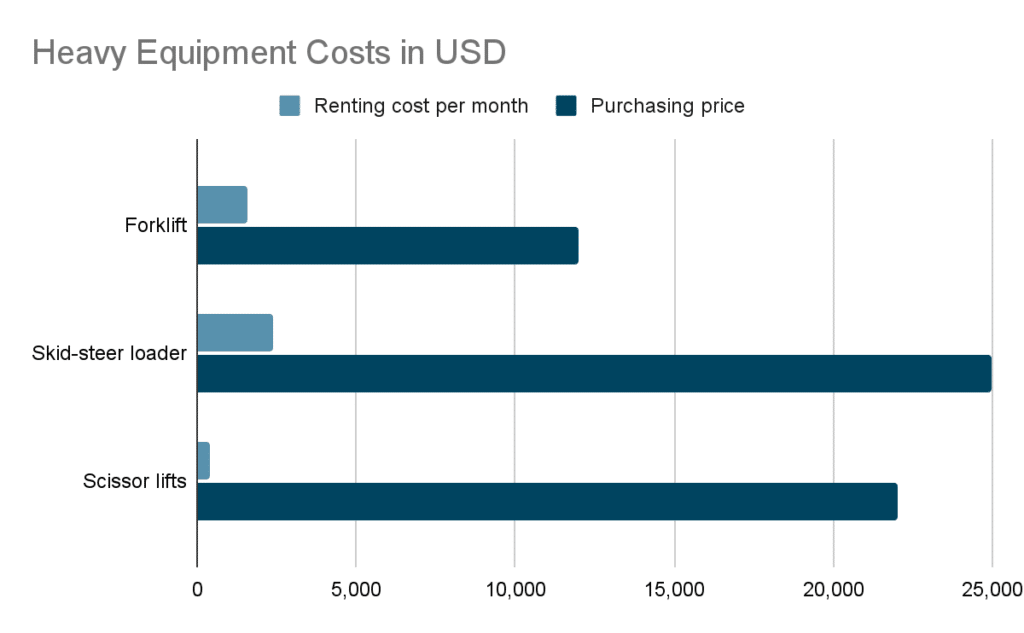Click the 20,000 axis tick label
The width and height of the screenshot is (1024, 633).
[x=833, y=590]
